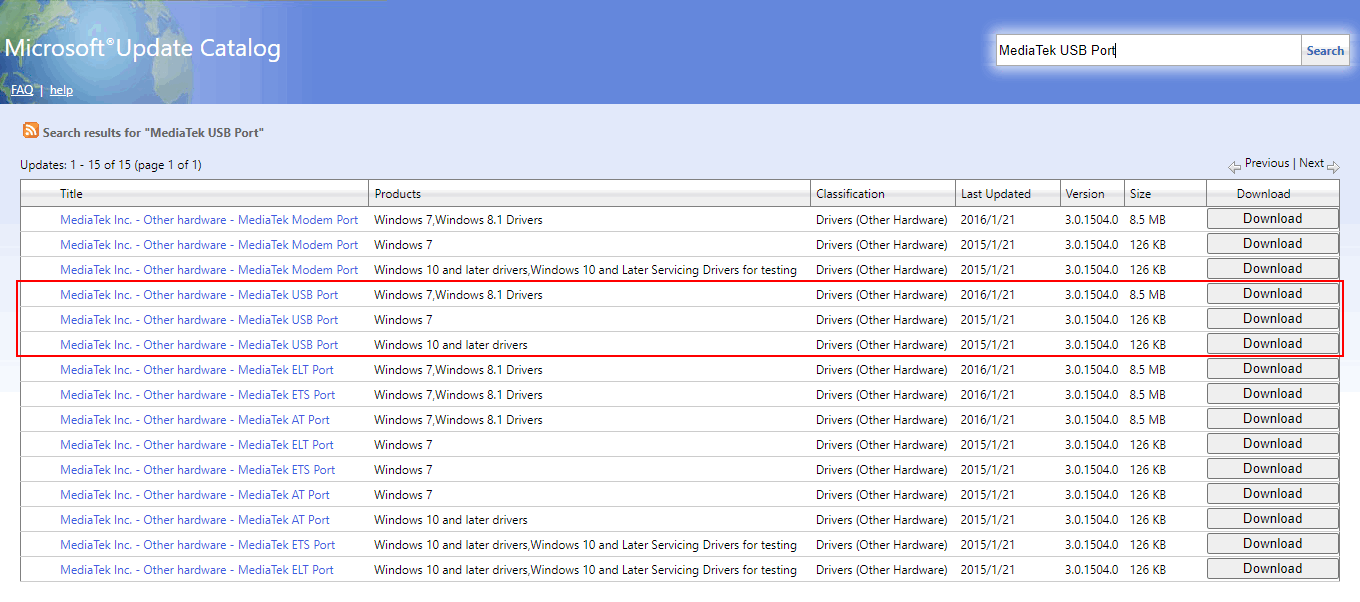
Task: Download USB Port driver for Windows 7,Windows 8.1
Action: coord(1272,294)
